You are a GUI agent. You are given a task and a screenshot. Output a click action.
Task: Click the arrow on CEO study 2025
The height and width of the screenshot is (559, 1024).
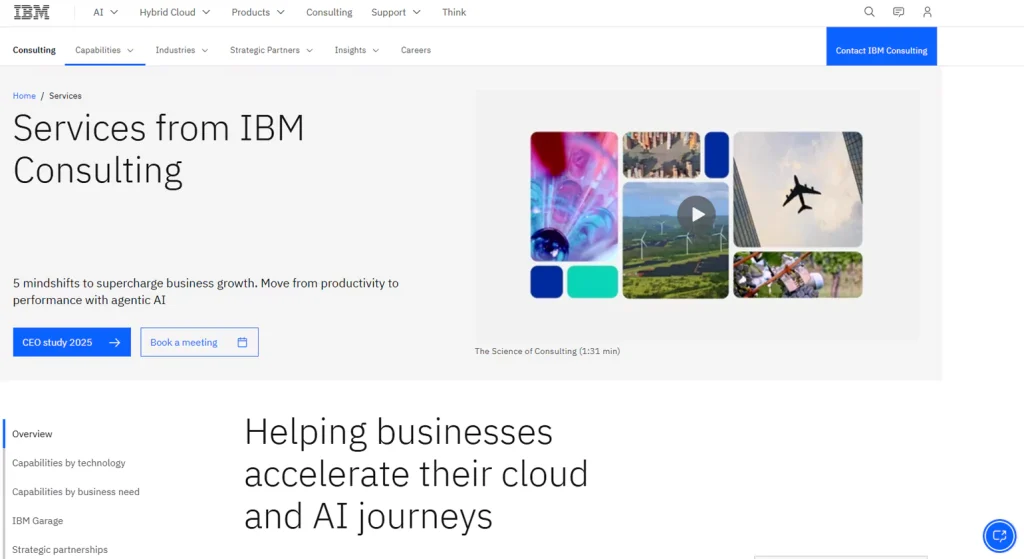point(115,342)
